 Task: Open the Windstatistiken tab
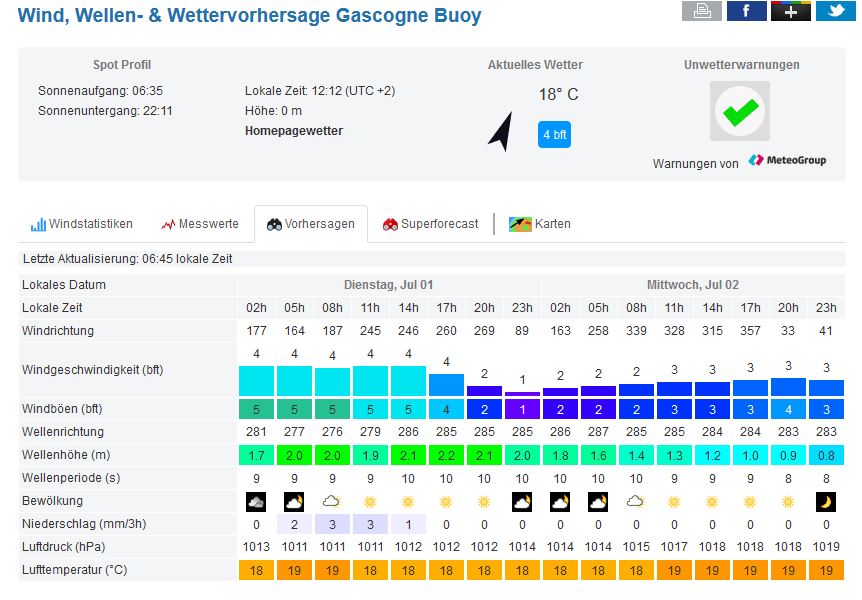pyautogui.click(x=82, y=224)
